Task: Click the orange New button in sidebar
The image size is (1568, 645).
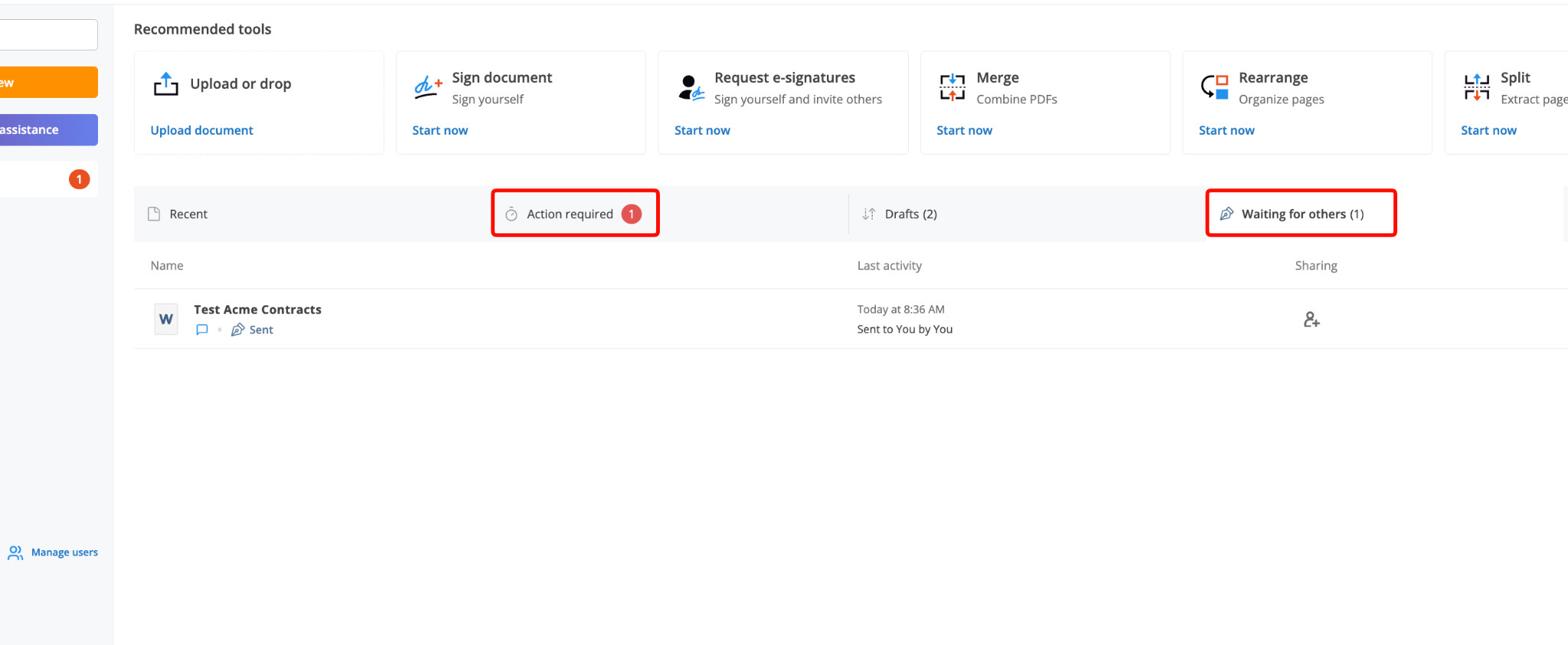Action: pyautogui.click(x=49, y=82)
